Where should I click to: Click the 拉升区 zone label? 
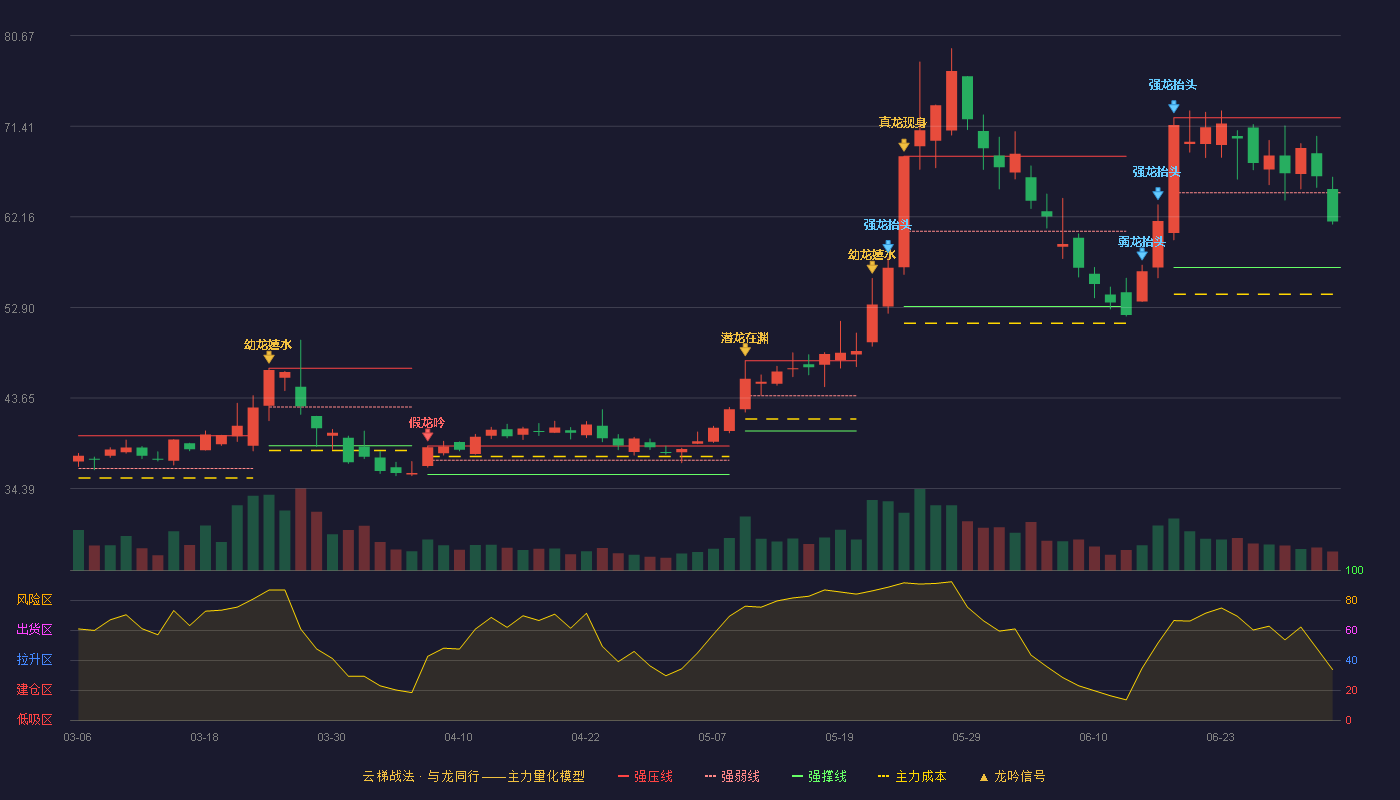(x=34, y=660)
